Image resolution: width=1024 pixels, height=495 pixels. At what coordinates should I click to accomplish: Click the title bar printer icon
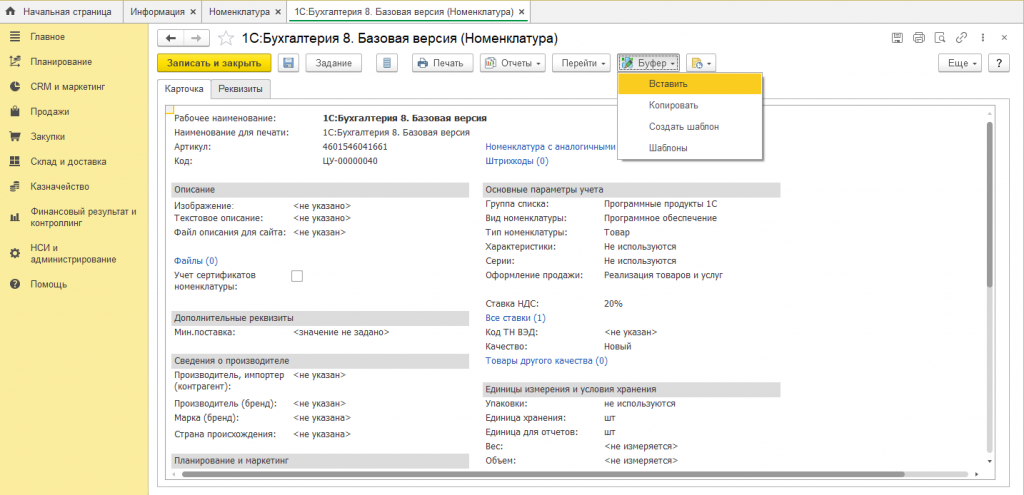(x=919, y=38)
